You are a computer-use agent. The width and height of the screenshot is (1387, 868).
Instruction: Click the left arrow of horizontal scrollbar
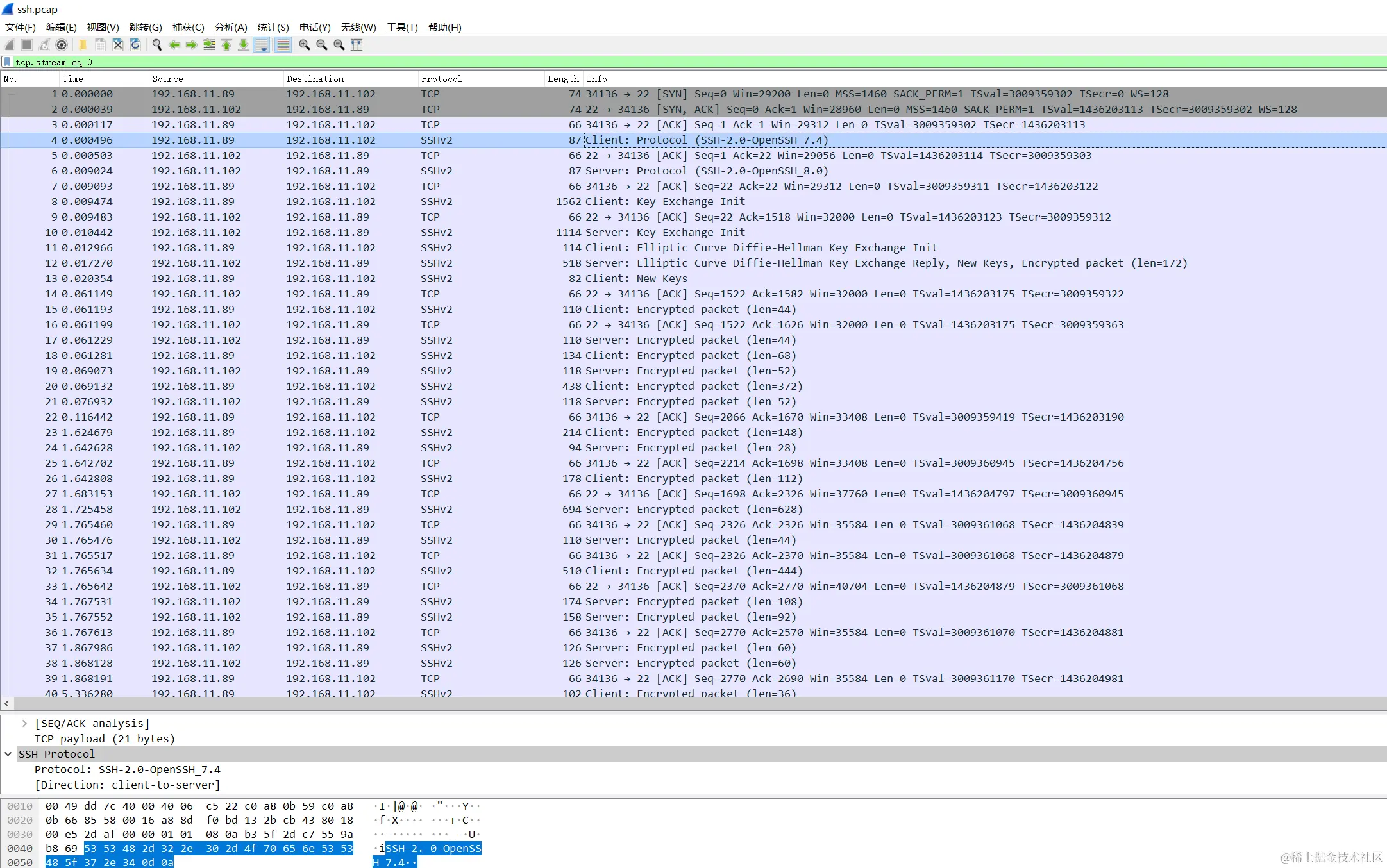coord(6,703)
